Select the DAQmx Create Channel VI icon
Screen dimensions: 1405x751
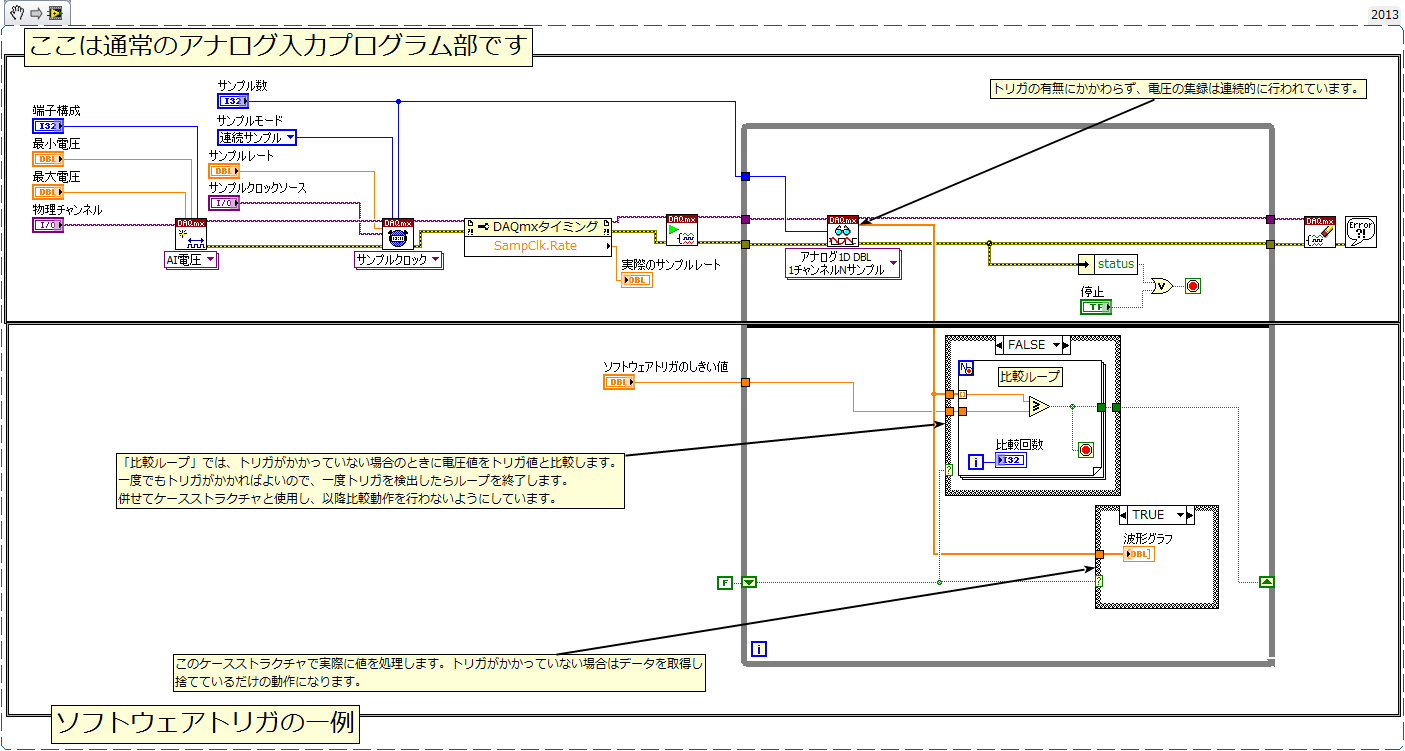[191, 233]
